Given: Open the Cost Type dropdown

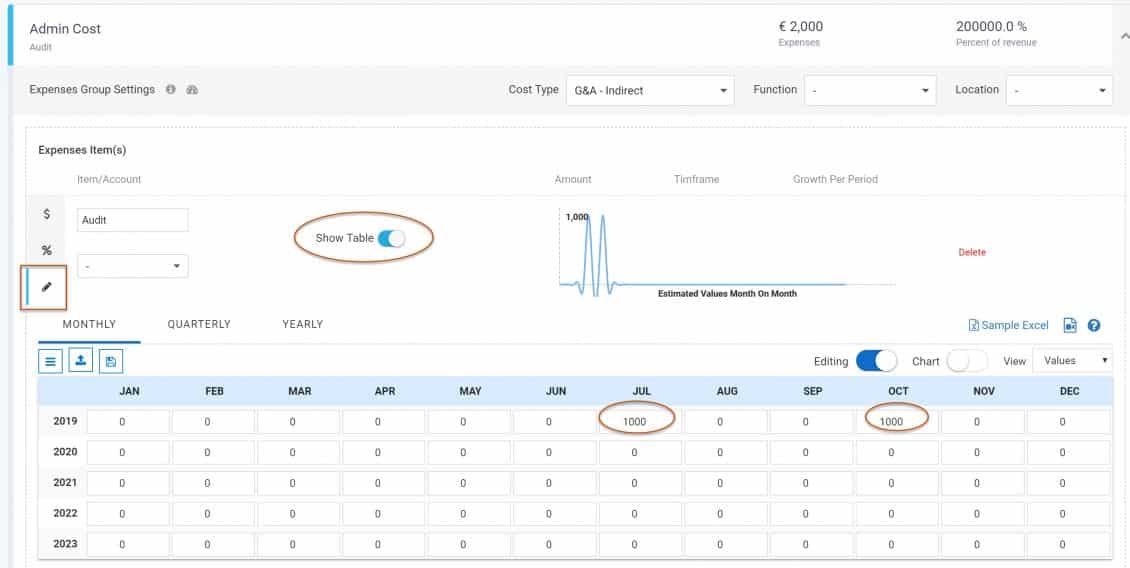Looking at the screenshot, I should point(649,90).
